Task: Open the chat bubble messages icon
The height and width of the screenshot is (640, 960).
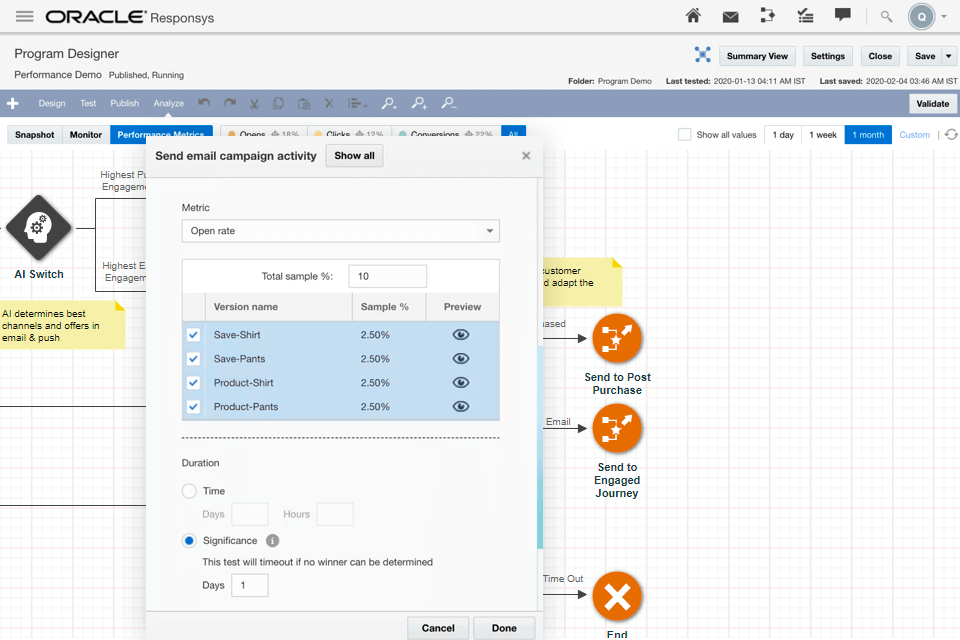Action: coord(843,16)
